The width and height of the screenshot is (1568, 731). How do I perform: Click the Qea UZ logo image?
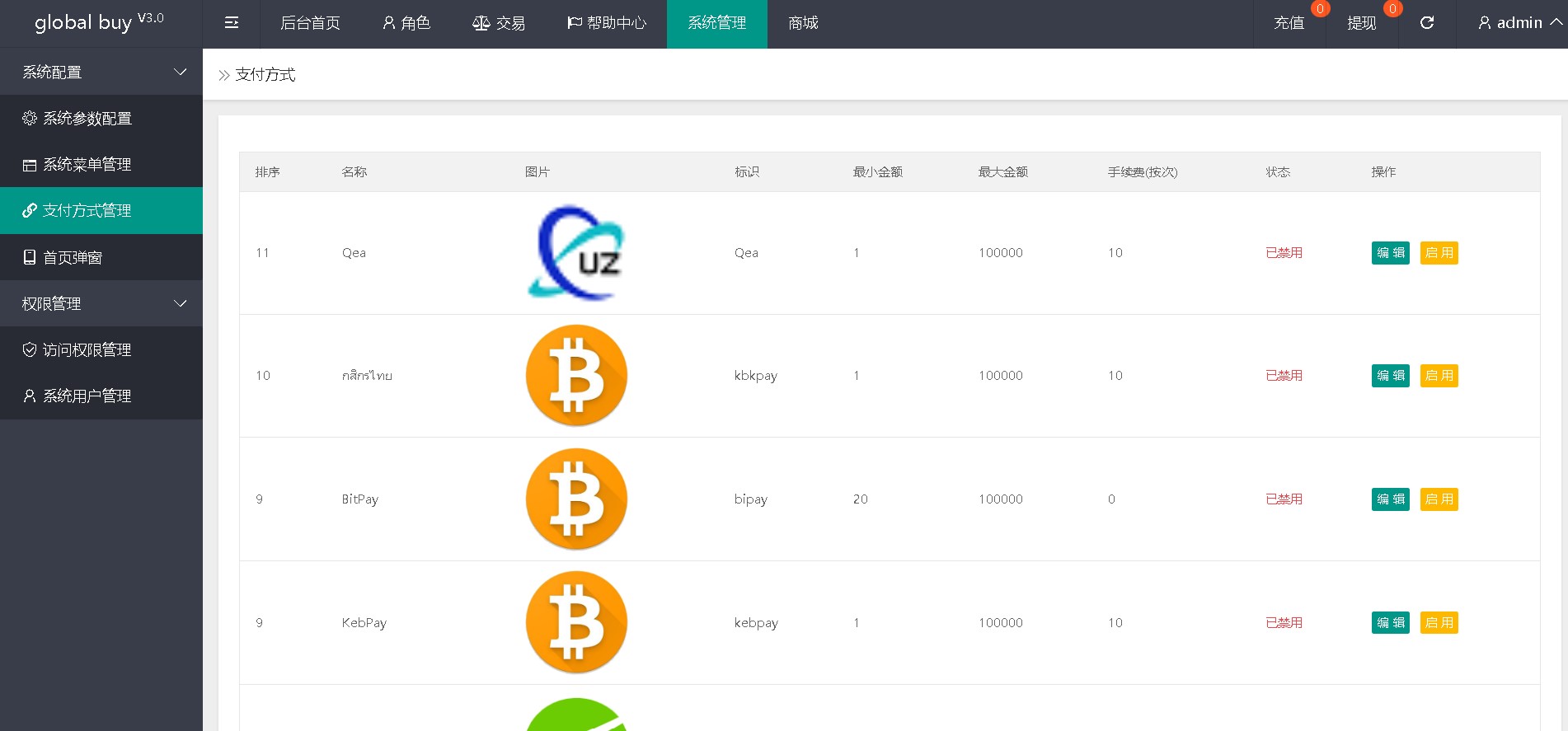(x=576, y=253)
